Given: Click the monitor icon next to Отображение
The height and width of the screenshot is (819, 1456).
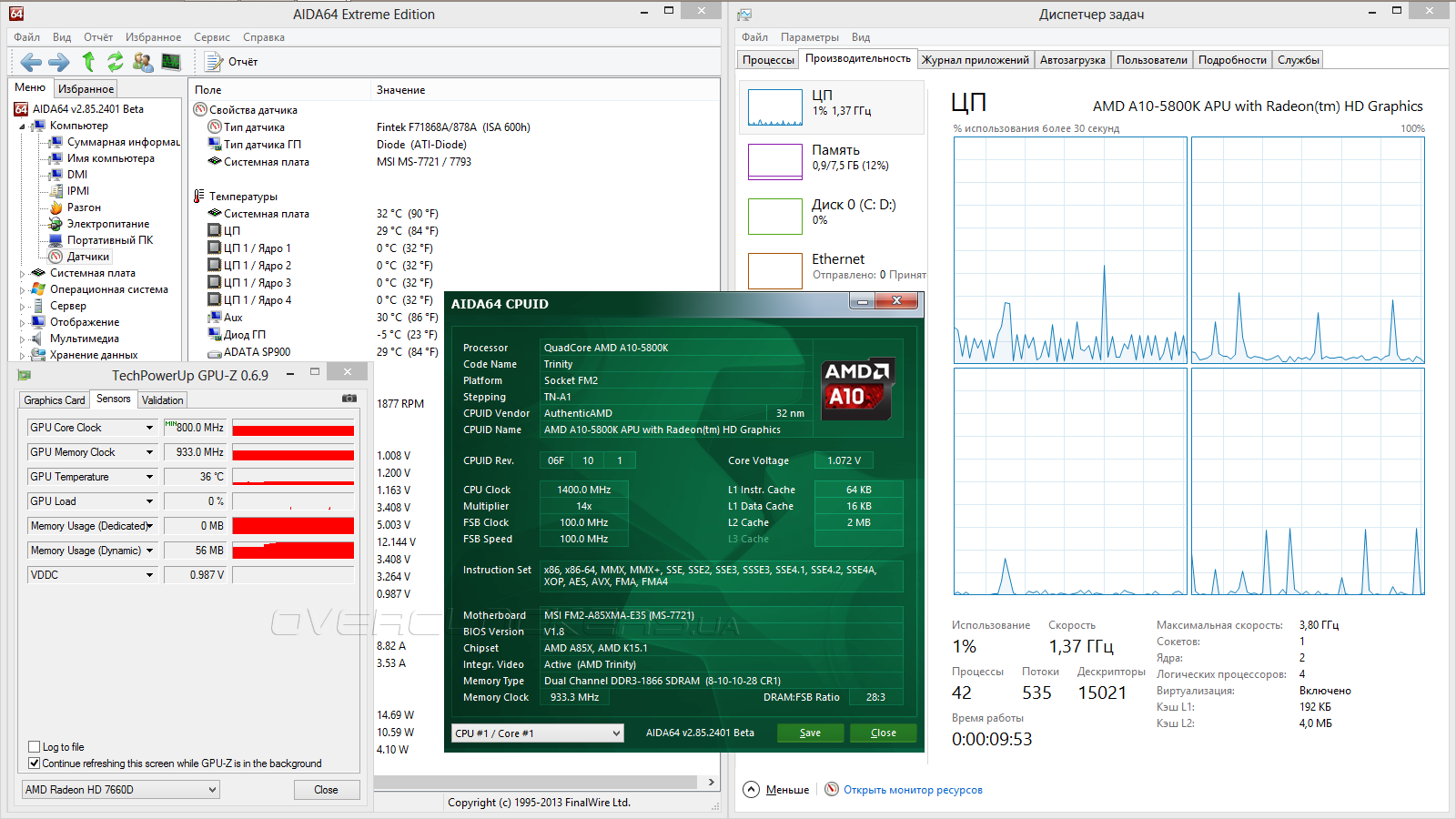Looking at the screenshot, I should click(x=38, y=322).
